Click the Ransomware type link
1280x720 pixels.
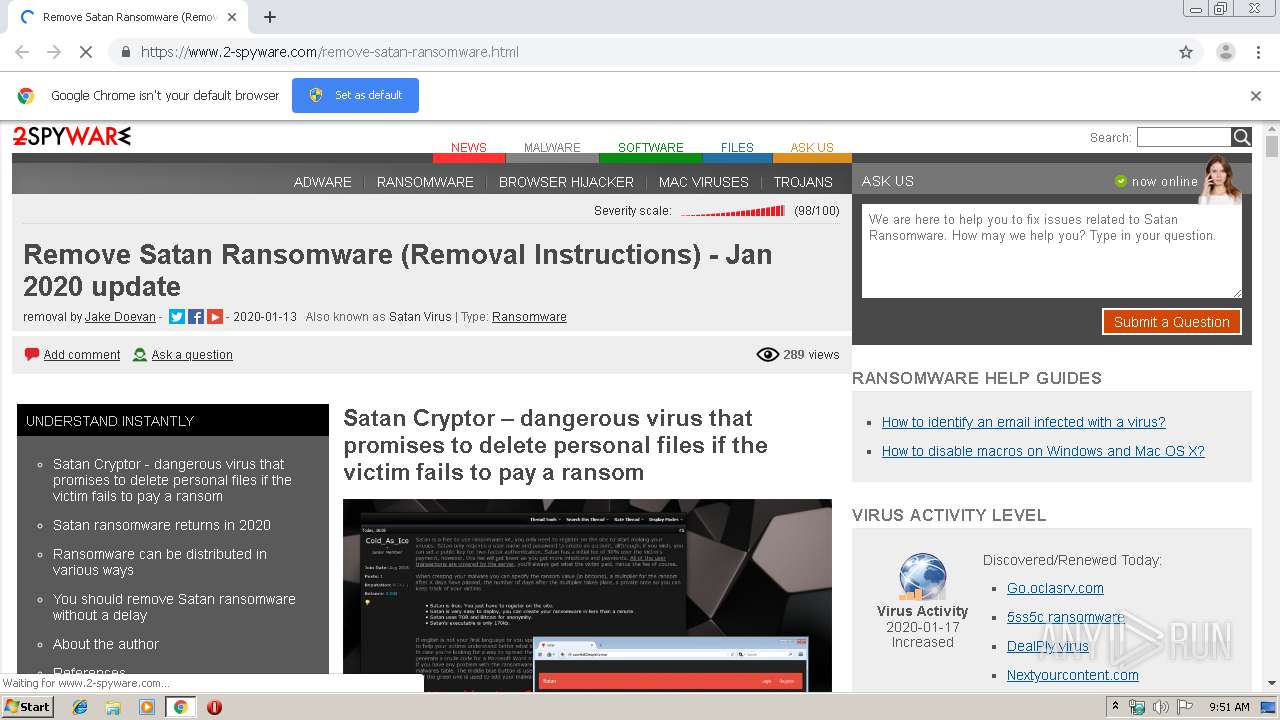coord(529,317)
